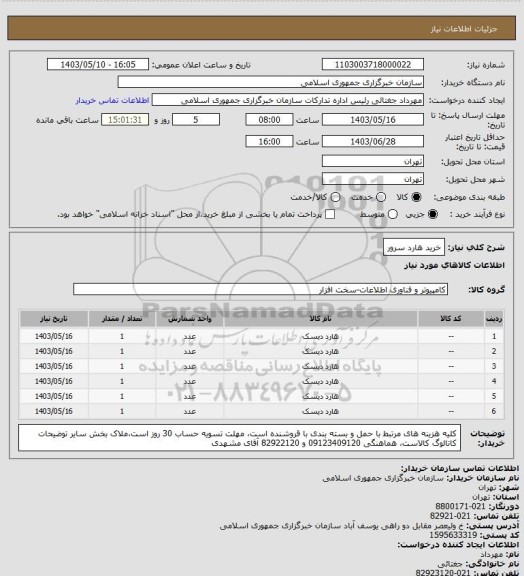Click the buyer notes text box
This screenshot has height=576, width=524.
click(239, 438)
